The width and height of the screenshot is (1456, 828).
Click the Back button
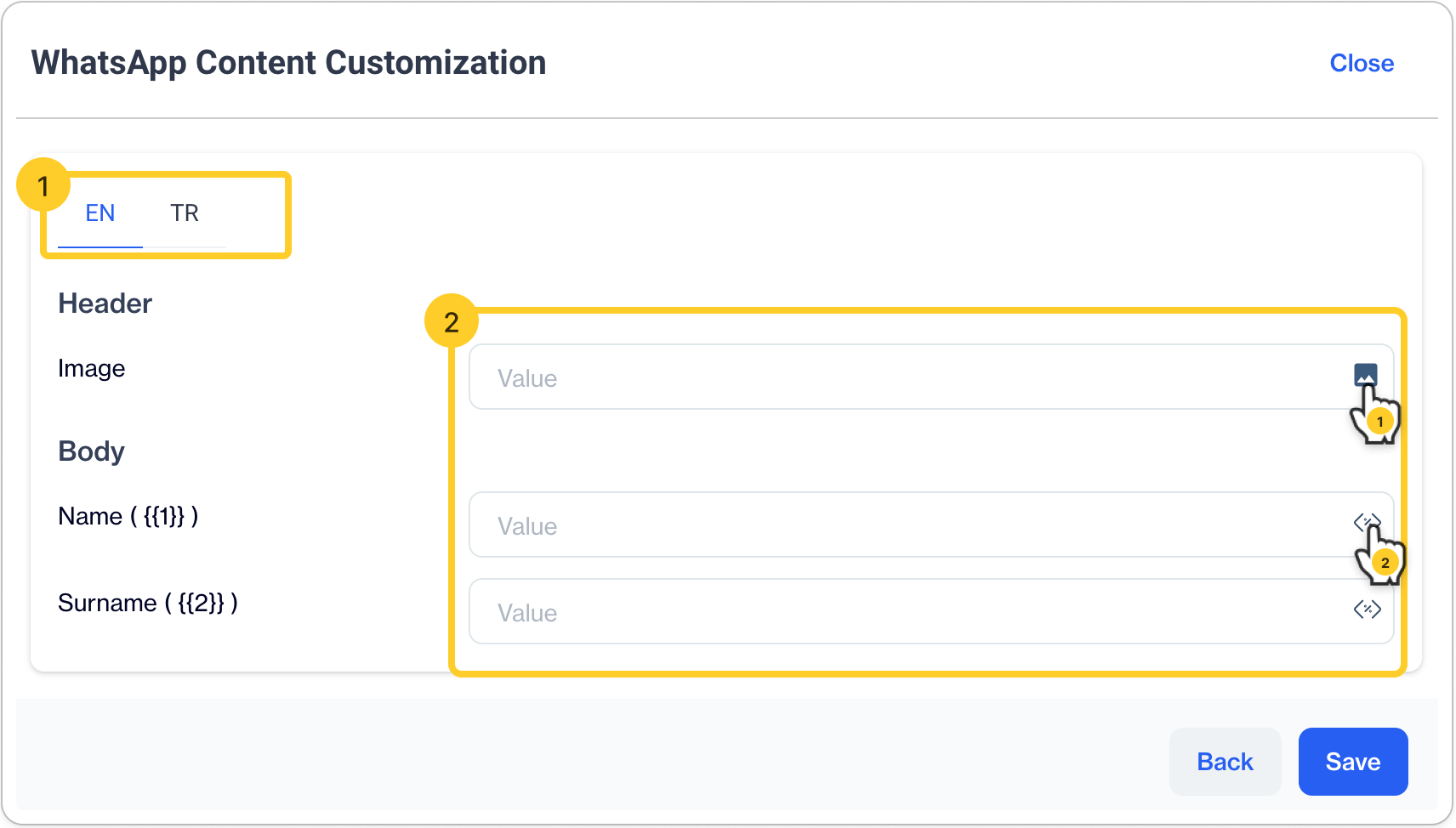tap(1225, 762)
